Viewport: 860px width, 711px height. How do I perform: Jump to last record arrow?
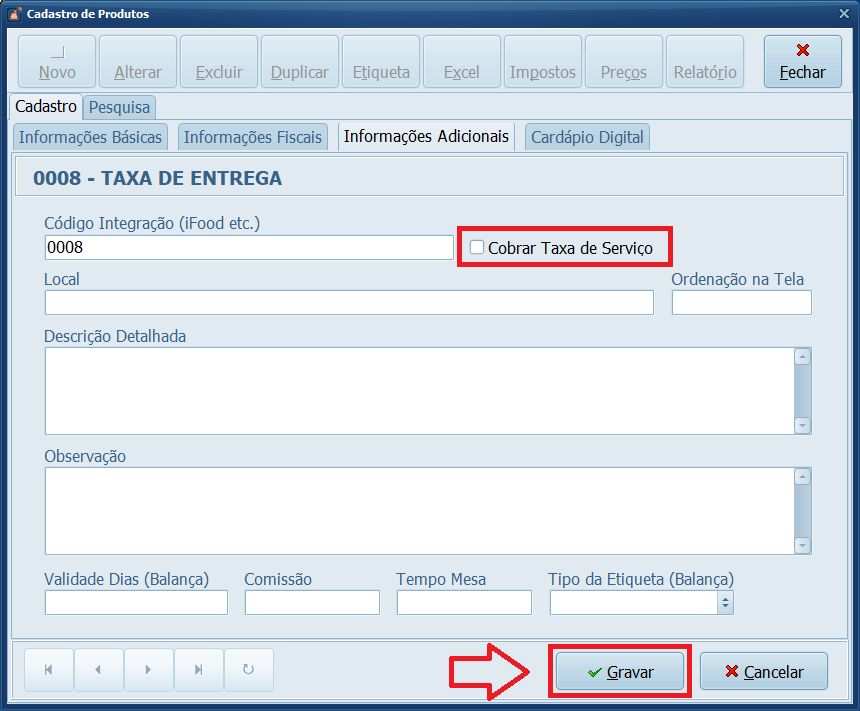199,670
